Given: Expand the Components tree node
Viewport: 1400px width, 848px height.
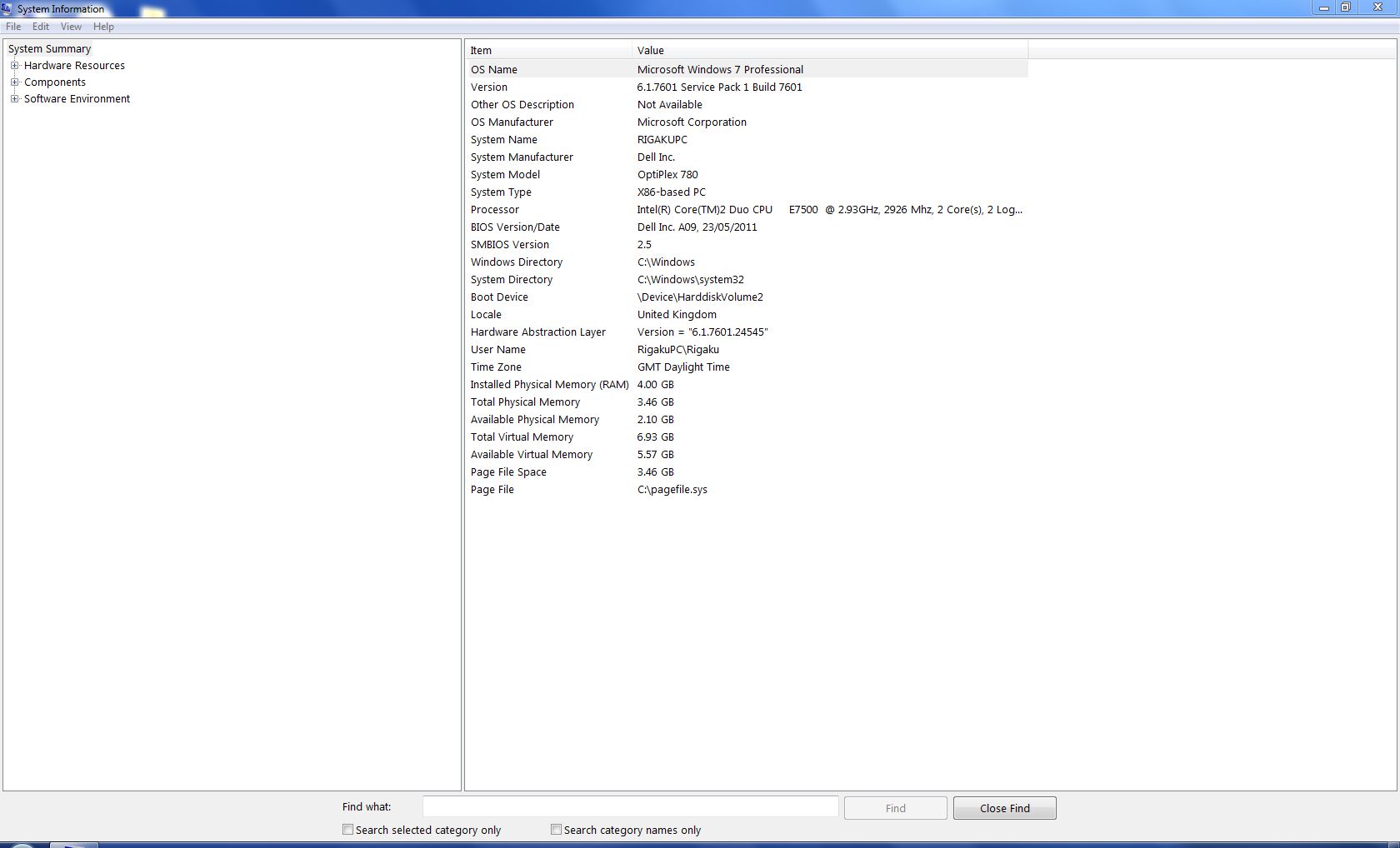Looking at the screenshot, I should point(14,82).
